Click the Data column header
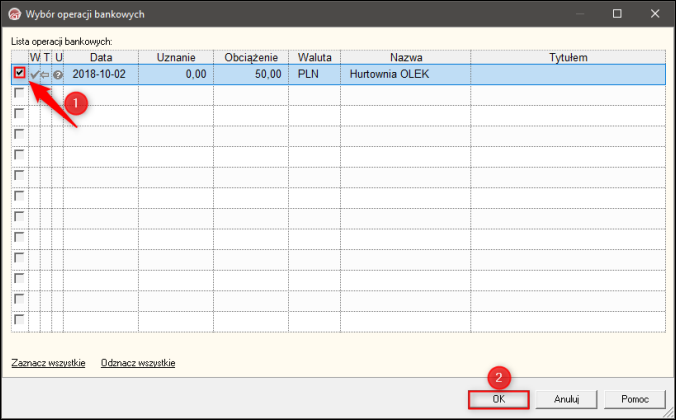The height and width of the screenshot is (420, 676). 101,57
